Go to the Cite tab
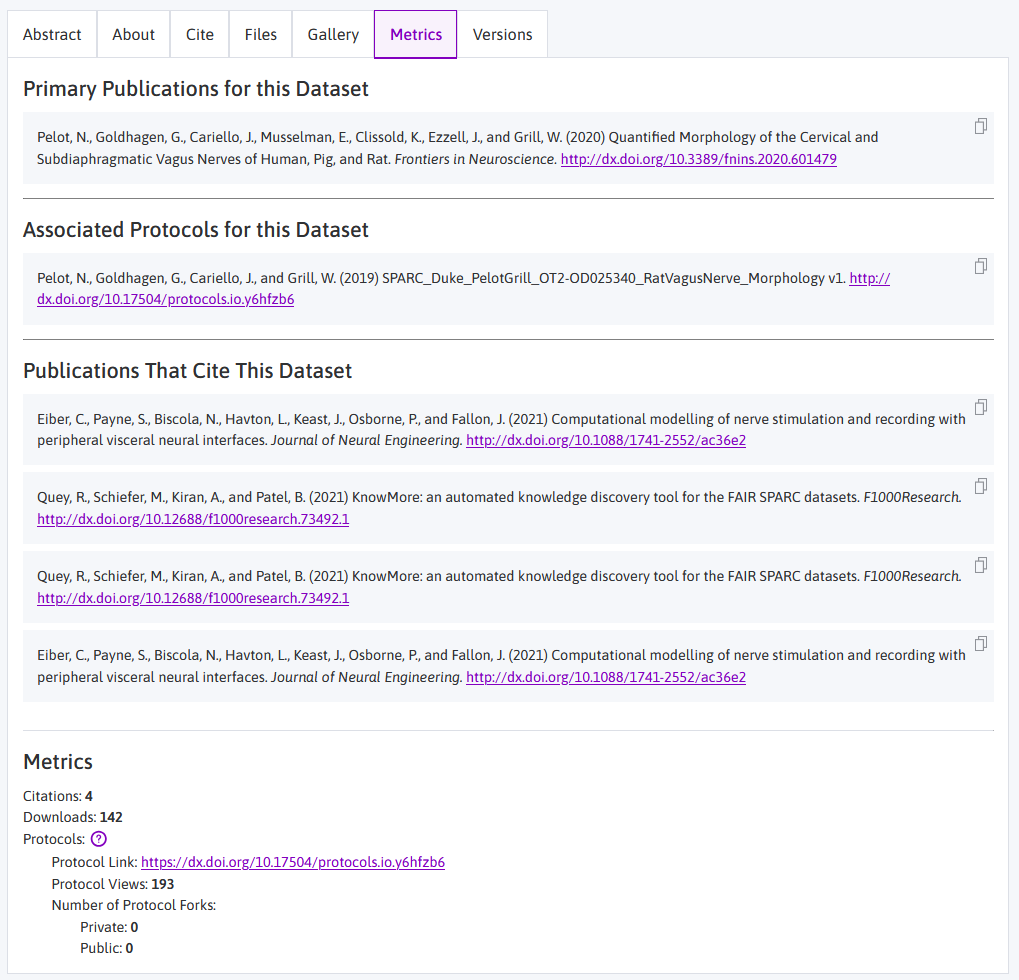The width and height of the screenshot is (1019, 980). tap(200, 34)
